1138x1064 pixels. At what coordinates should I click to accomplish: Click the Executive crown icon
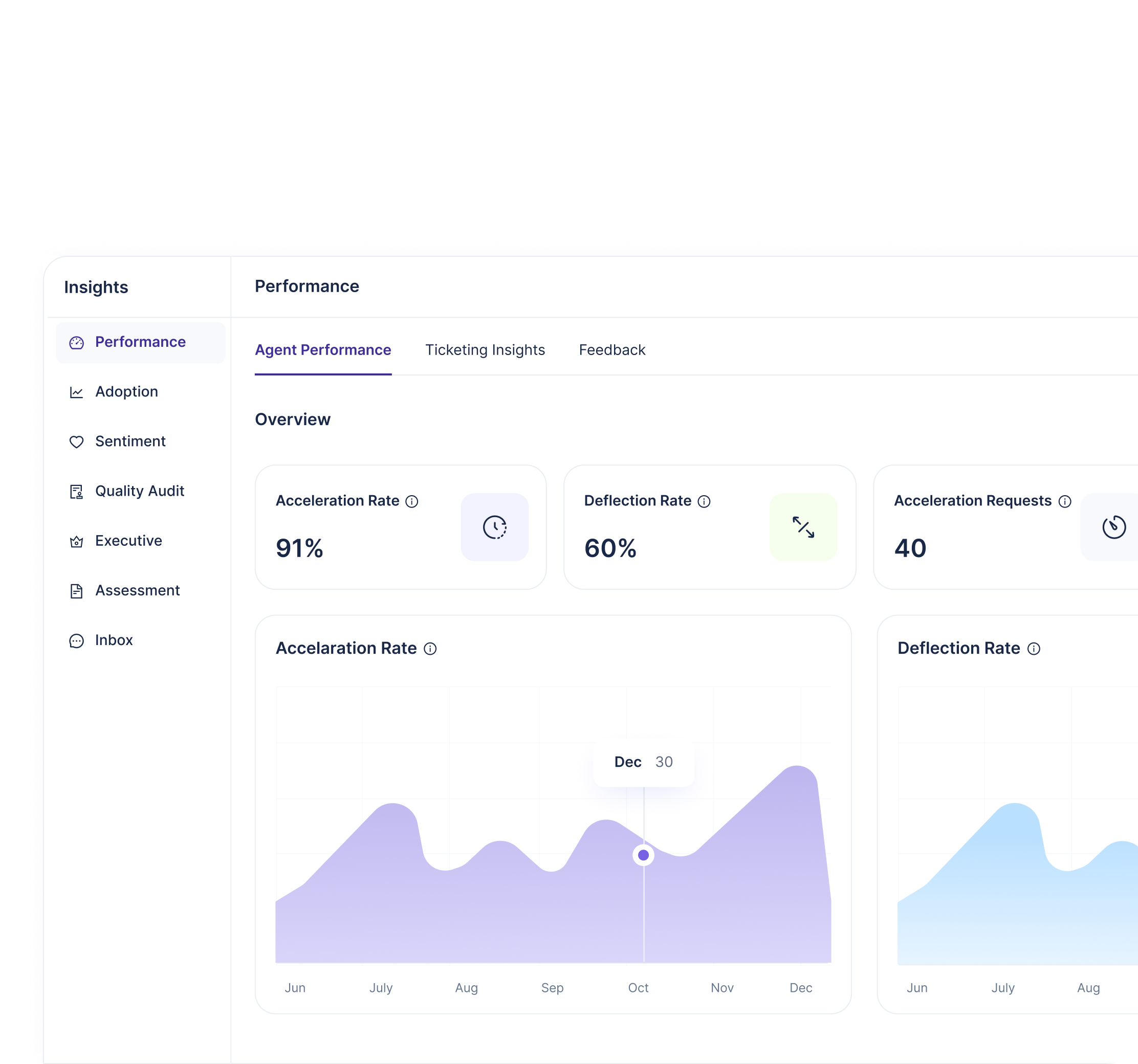76,541
